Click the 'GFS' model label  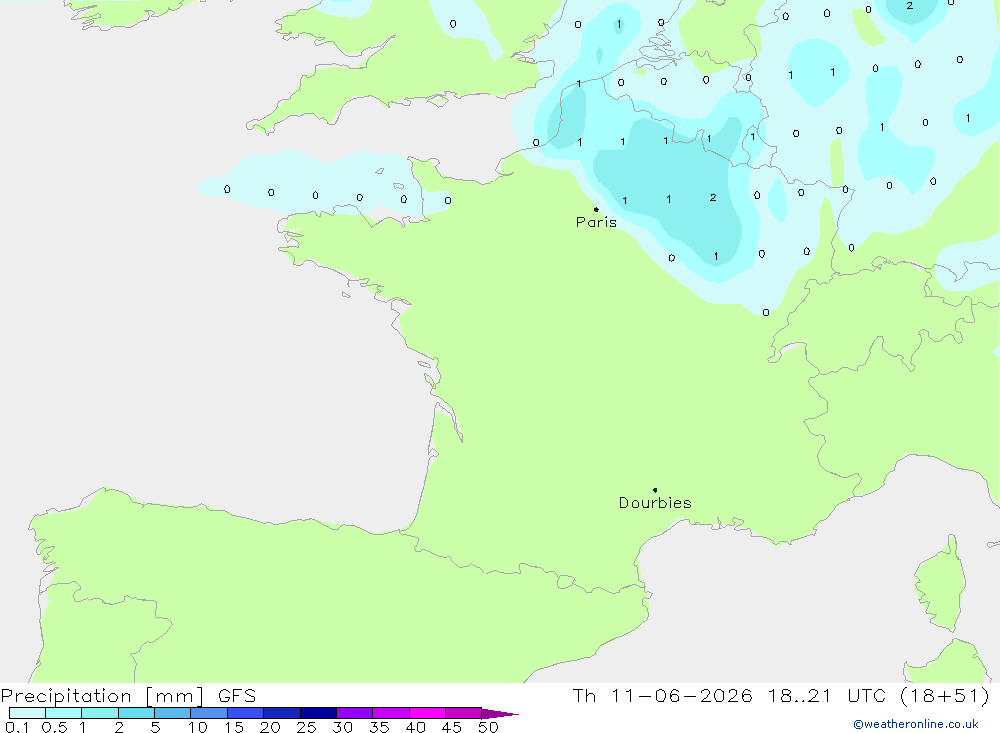tap(237, 696)
